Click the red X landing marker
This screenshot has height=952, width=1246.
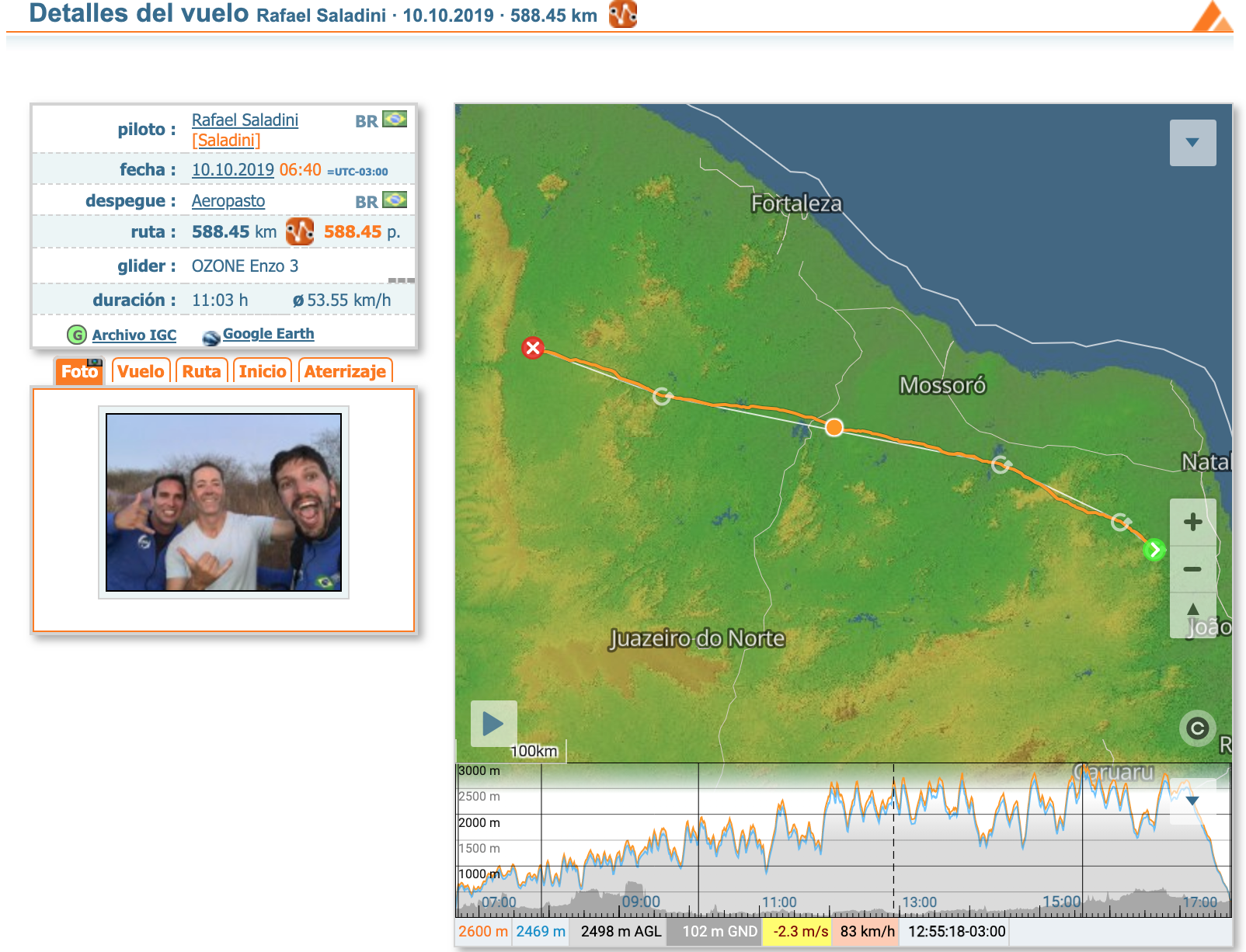[533, 348]
